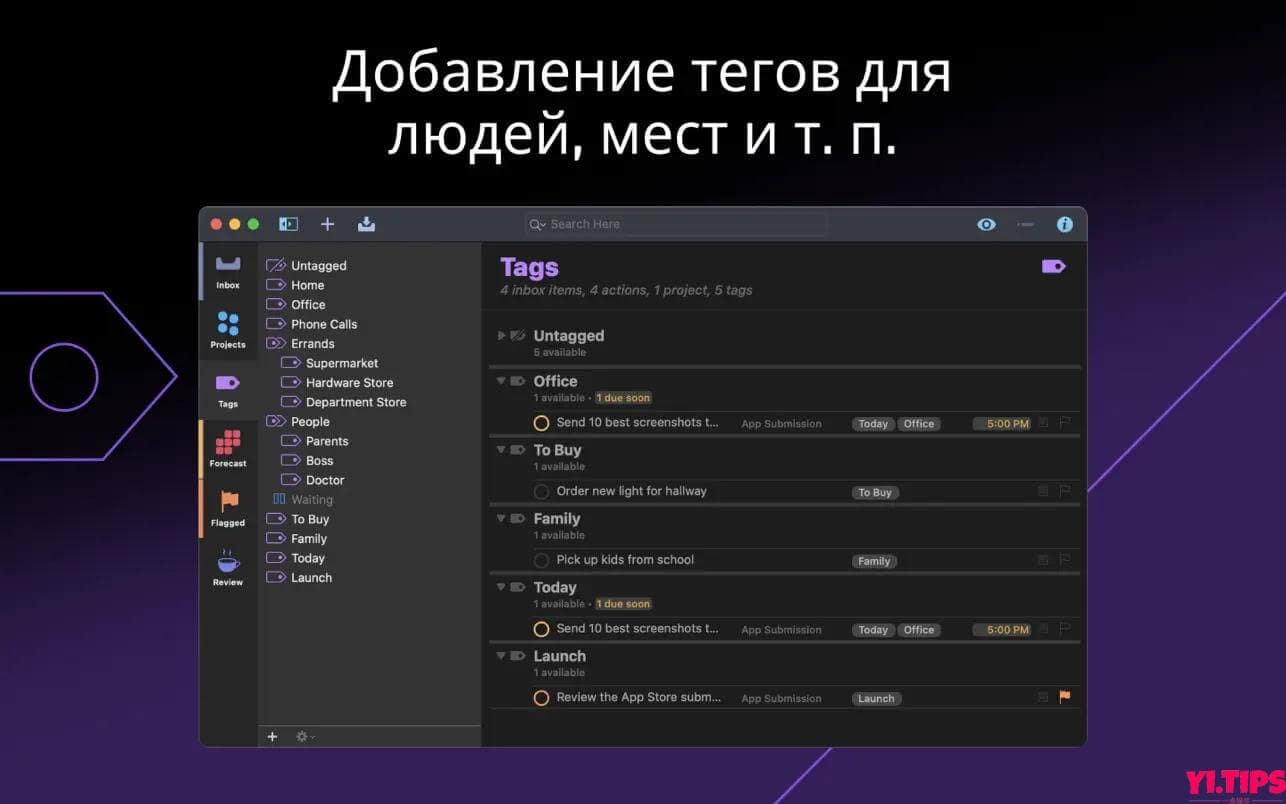
Task: Open the Inbox perspective in the sidebar
Action: 227,268
